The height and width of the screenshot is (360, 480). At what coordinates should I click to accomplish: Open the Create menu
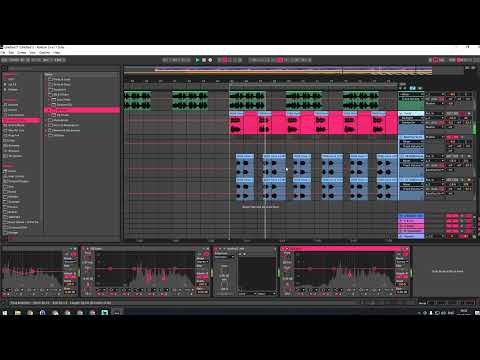[22, 53]
